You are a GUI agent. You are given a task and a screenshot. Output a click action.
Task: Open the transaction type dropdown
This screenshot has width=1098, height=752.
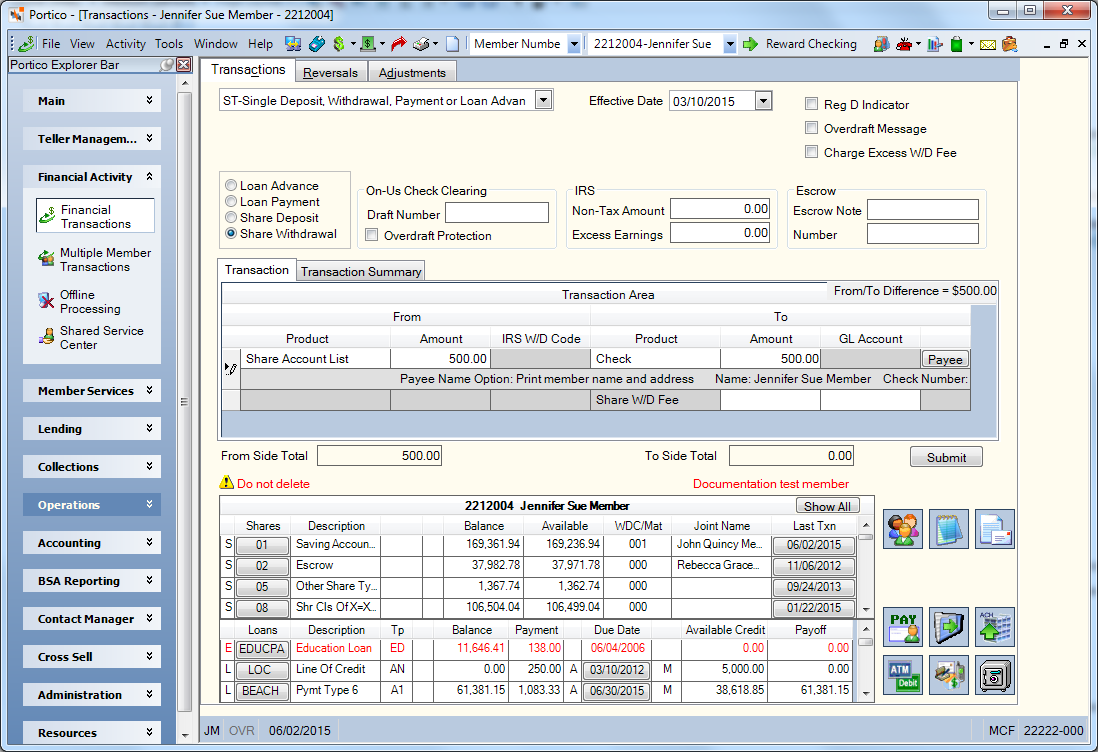543,100
